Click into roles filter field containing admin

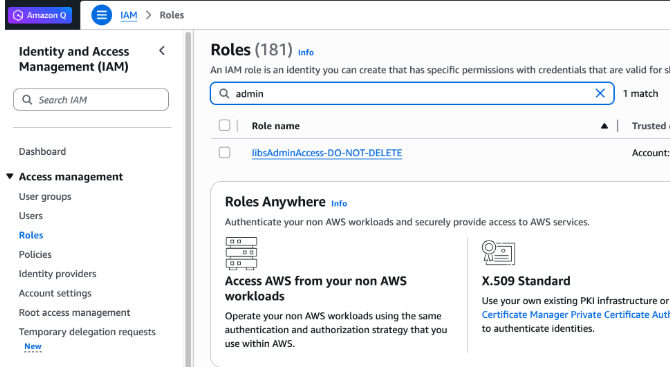click(412, 94)
